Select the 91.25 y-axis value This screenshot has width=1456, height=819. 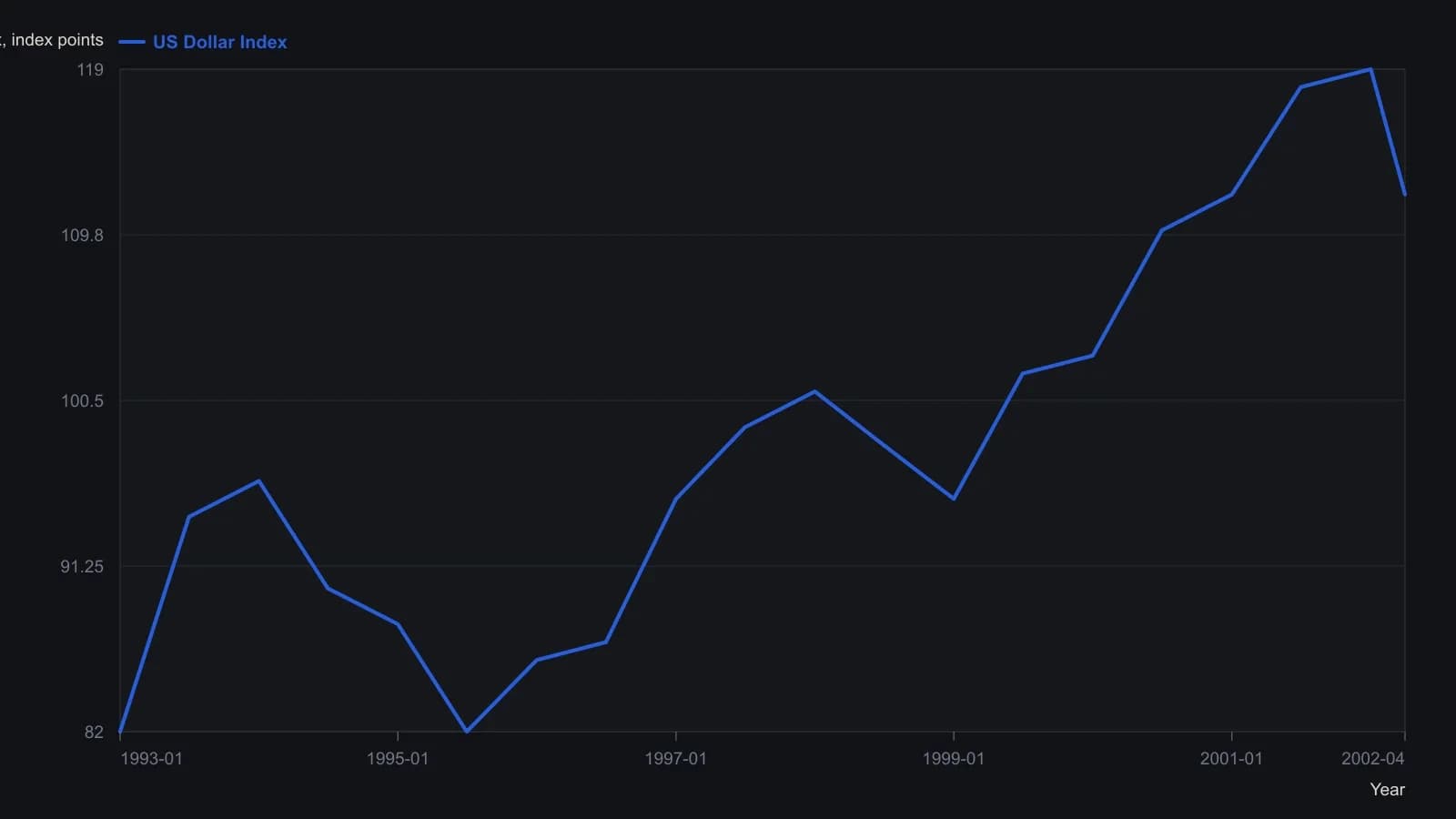[82, 567]
